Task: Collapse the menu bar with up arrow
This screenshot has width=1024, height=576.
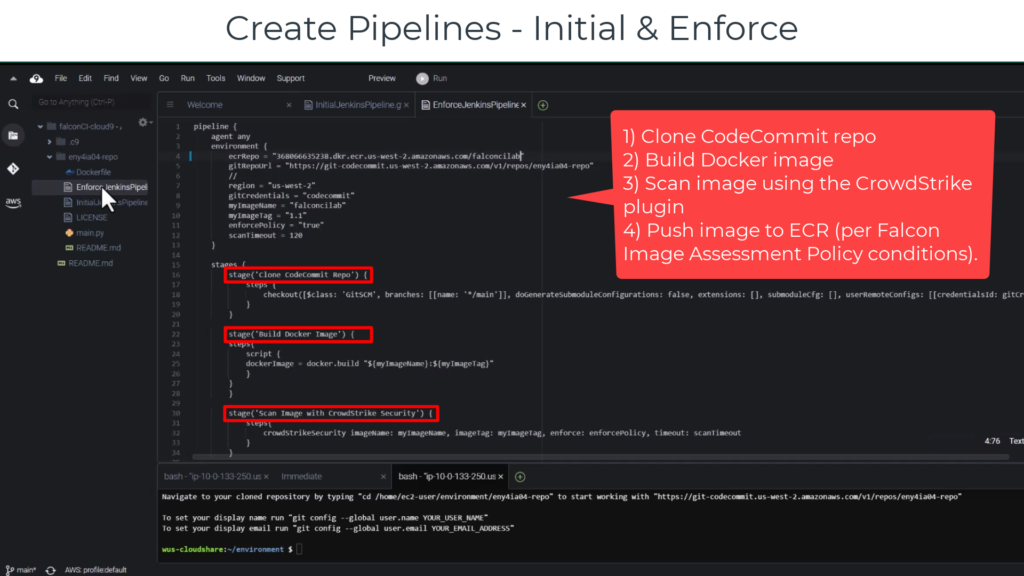Action: tap(13, 78)
